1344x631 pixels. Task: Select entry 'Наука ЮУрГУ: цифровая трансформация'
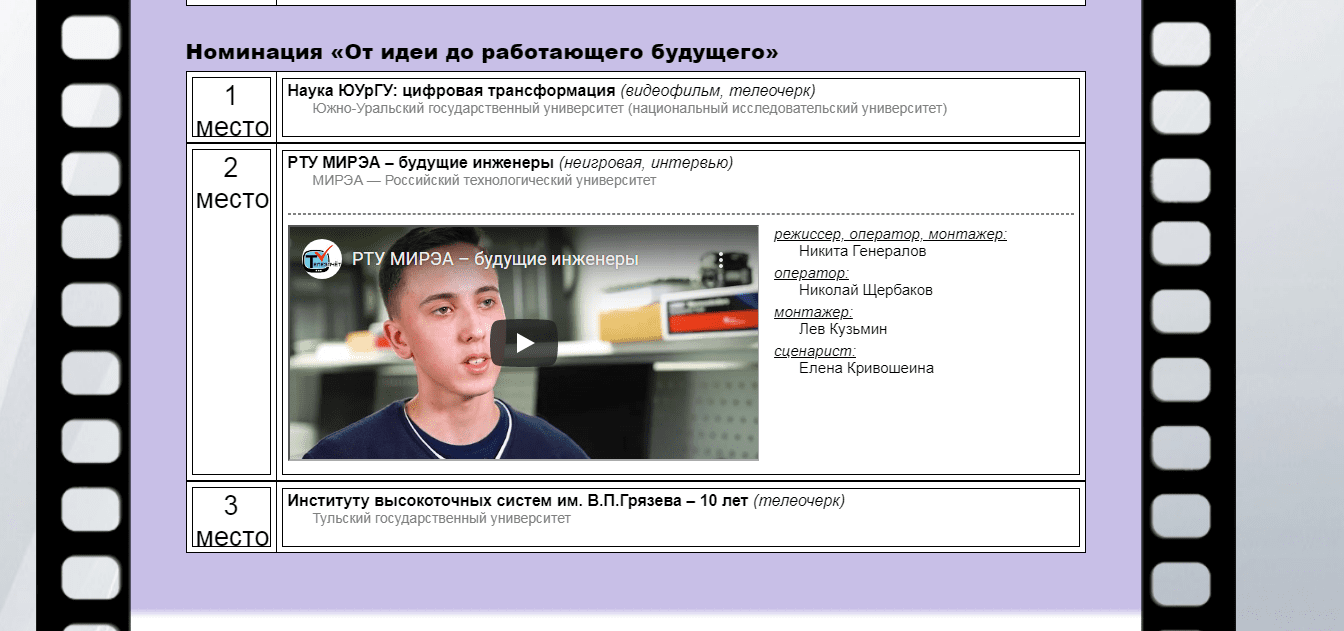click(451, 91)
